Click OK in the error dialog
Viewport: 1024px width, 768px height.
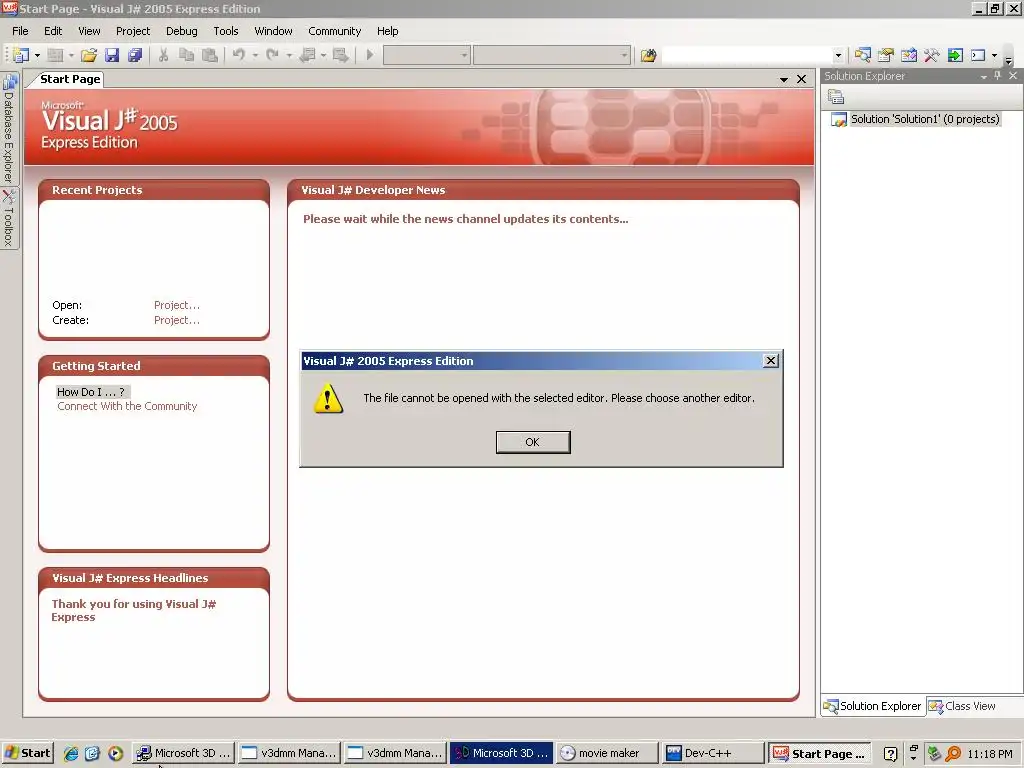click(x=533, y=442)
